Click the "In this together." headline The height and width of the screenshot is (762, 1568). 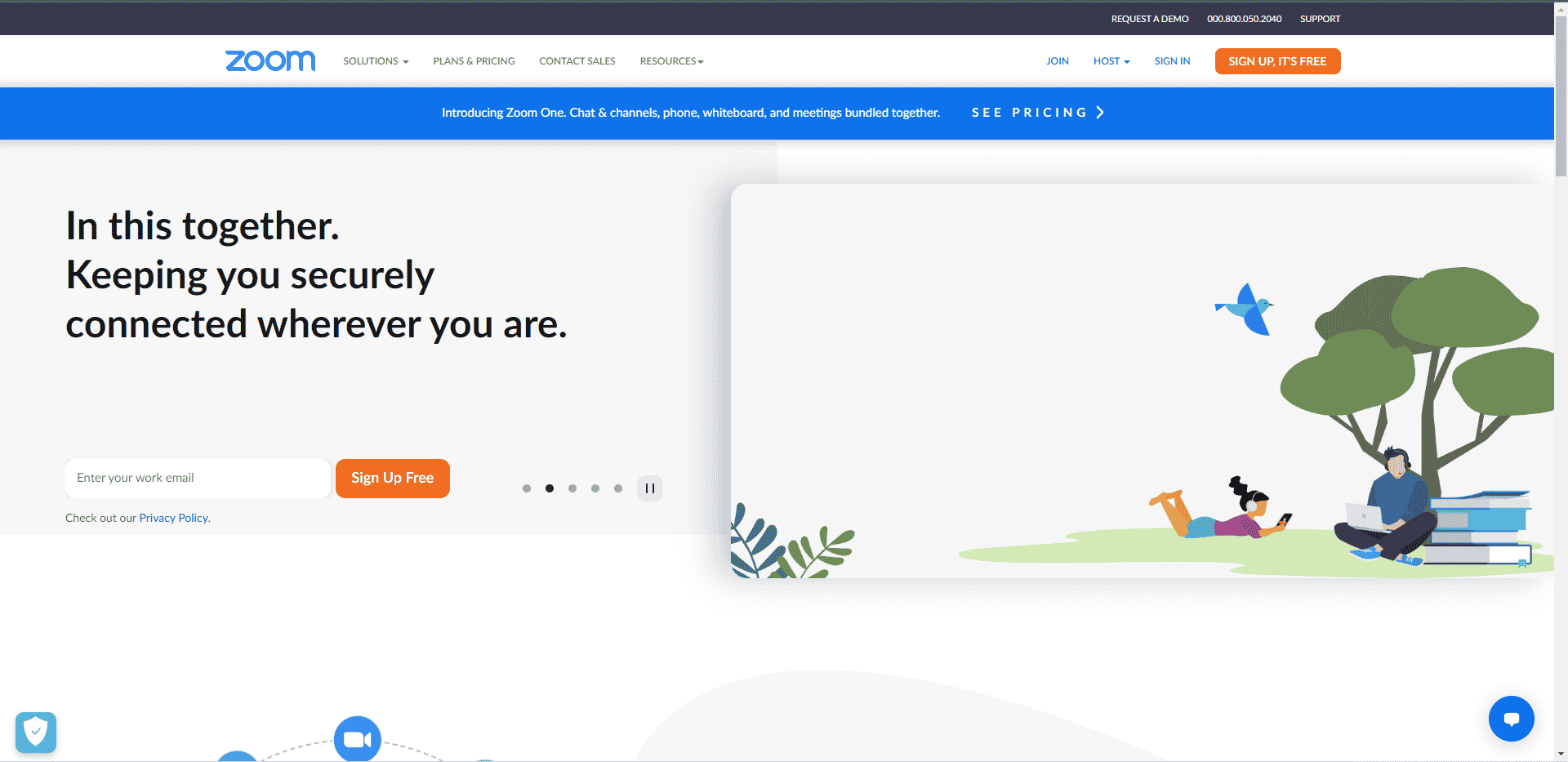point(203,226)
